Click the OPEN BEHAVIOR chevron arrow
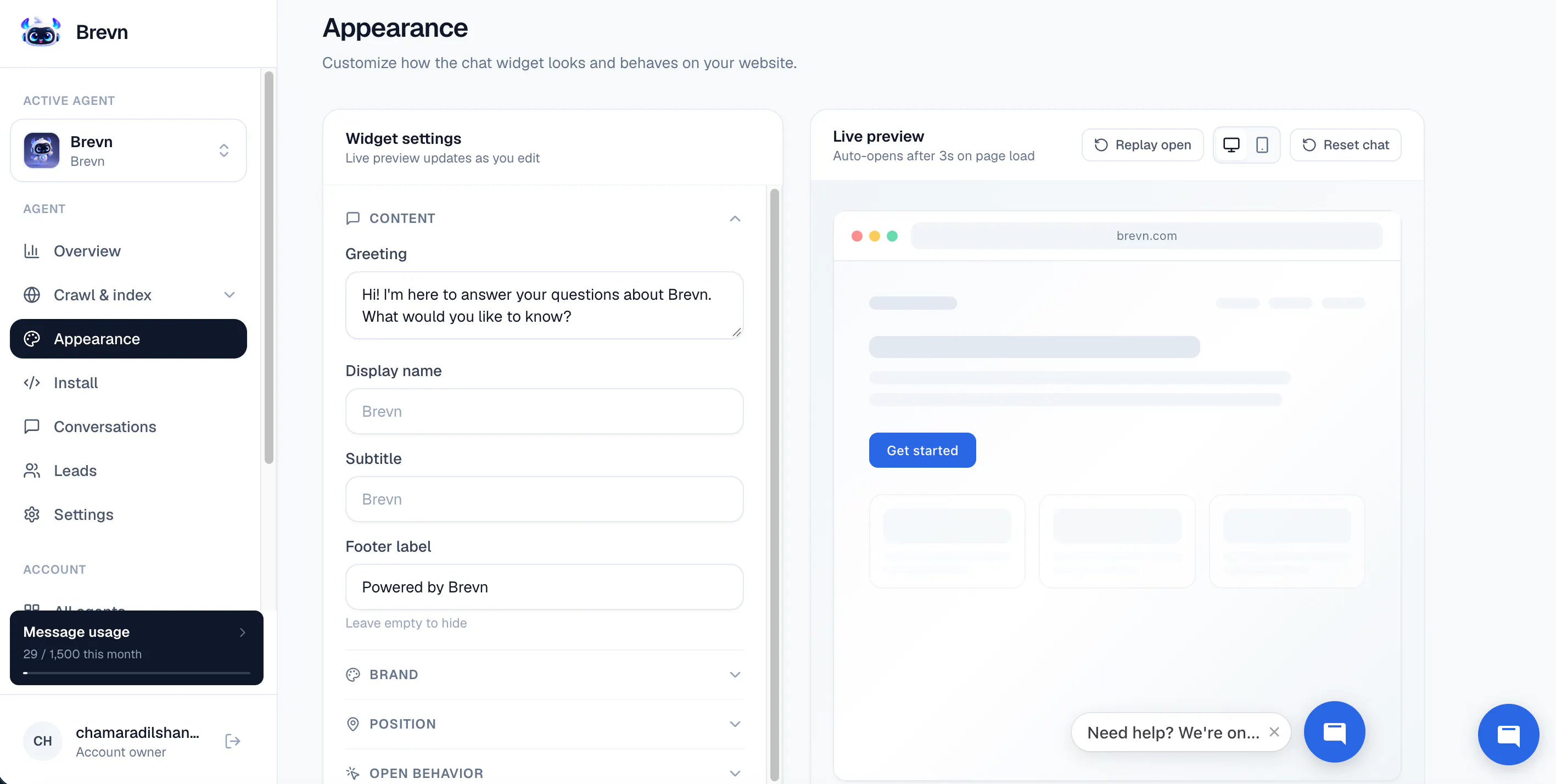The image size is (1556, 784). (735, 773)
